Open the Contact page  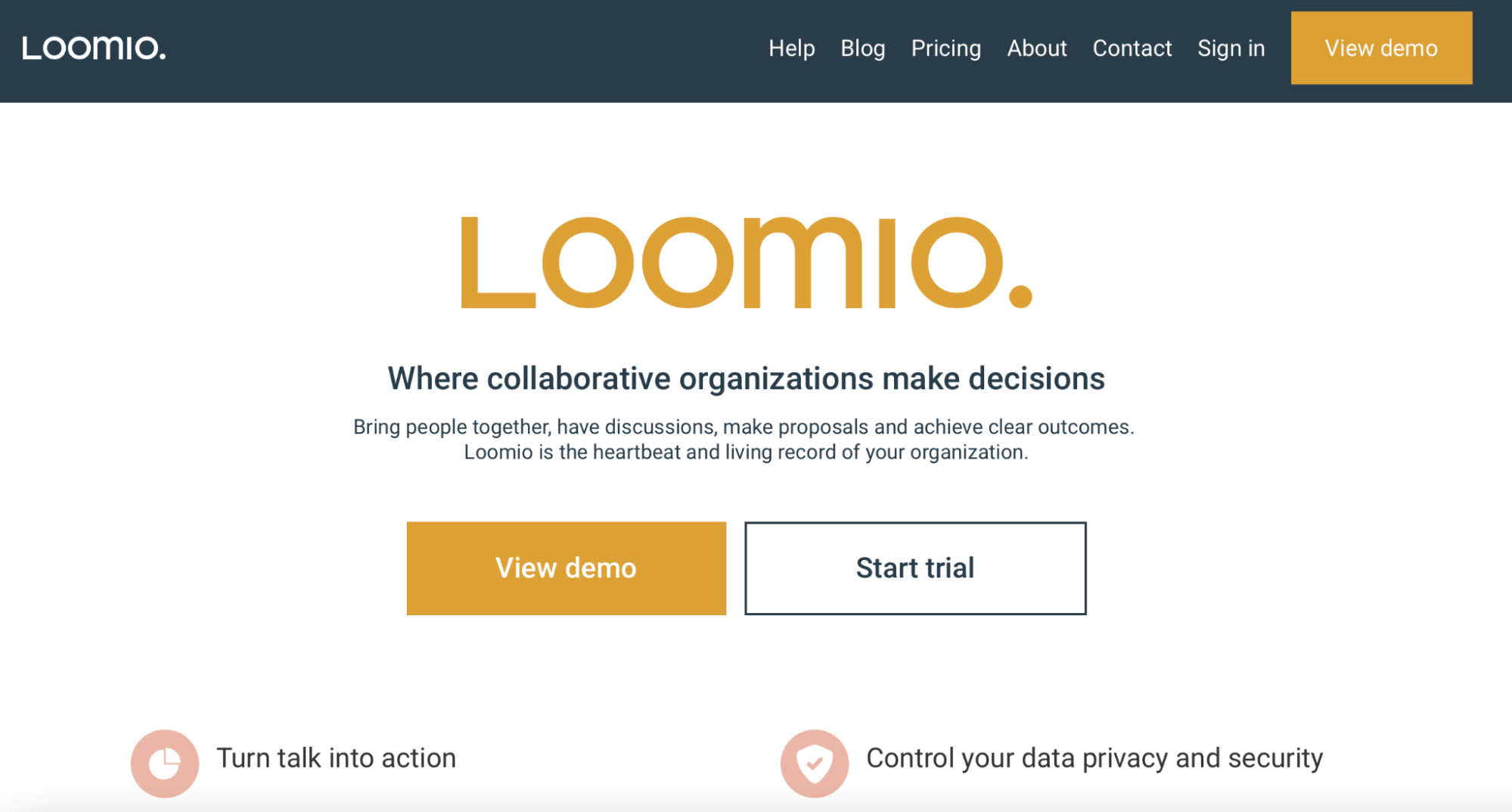tap(1131, 48)
